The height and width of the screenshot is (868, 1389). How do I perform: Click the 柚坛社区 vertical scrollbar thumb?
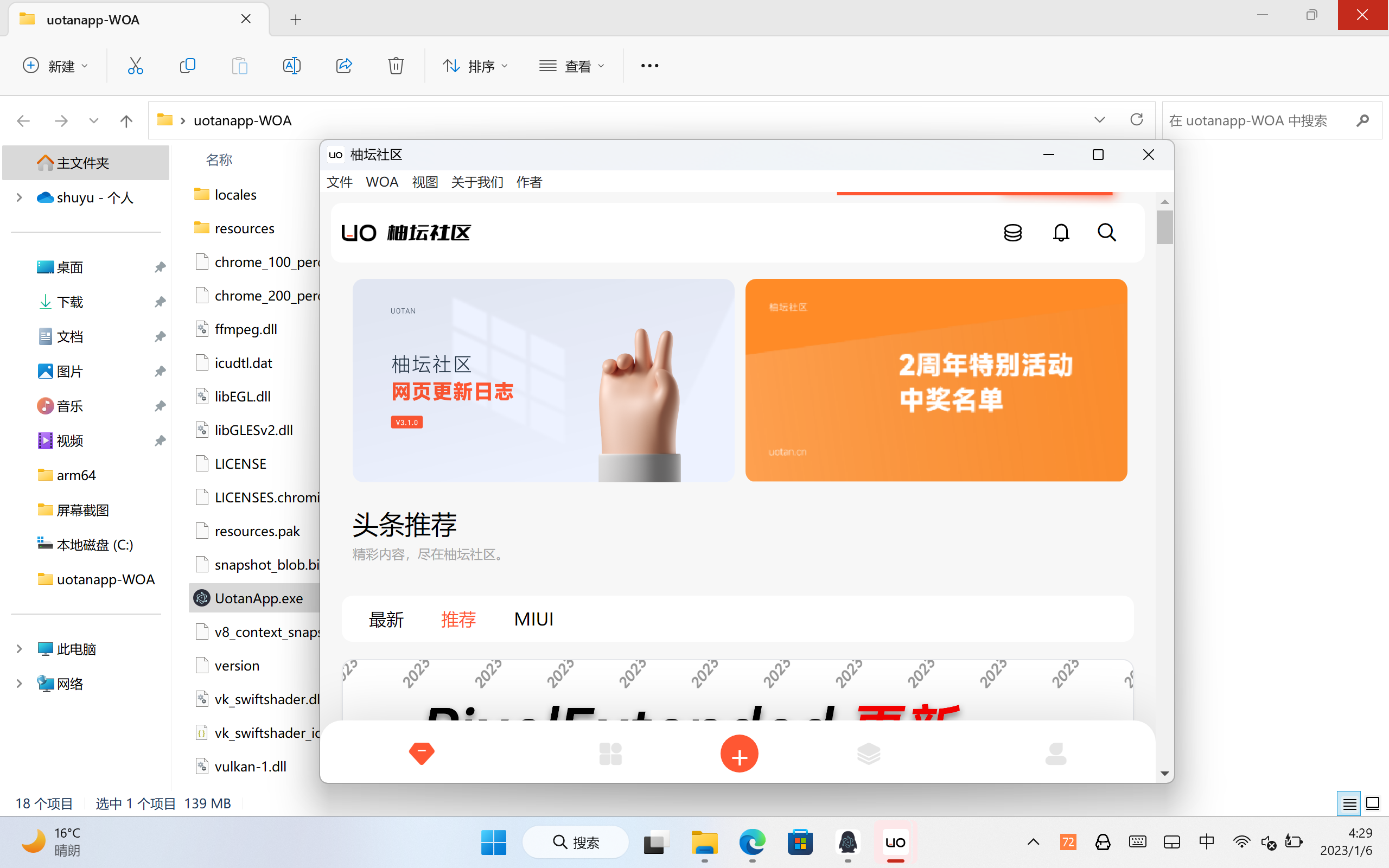click(x=1164, y=227)
